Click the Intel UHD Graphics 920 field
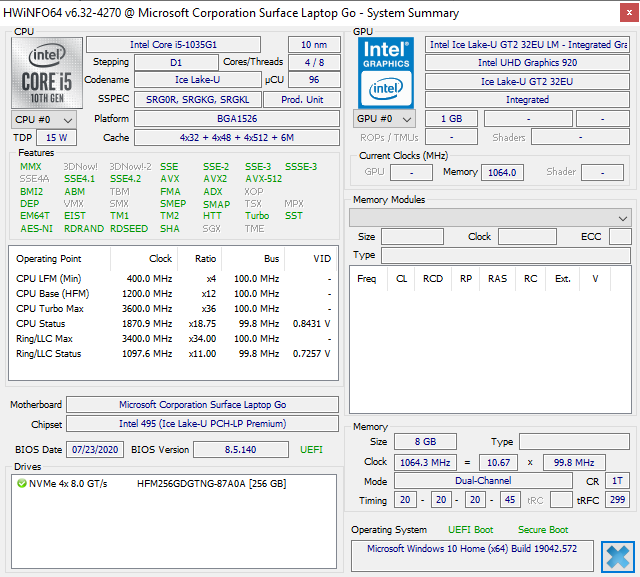 (x=527, y=62)
